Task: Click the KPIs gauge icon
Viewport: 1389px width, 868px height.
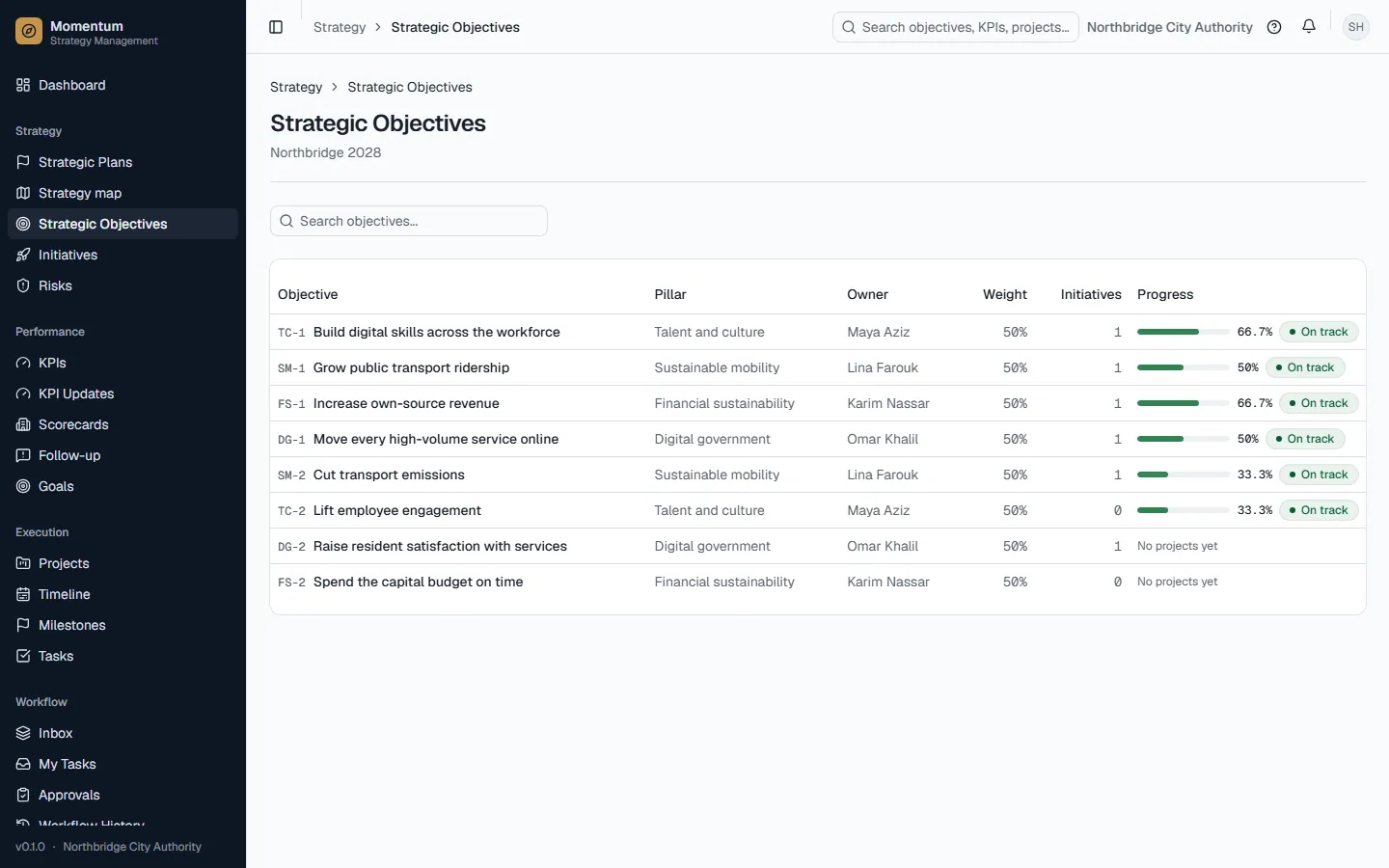Action: tap(23, 363)
